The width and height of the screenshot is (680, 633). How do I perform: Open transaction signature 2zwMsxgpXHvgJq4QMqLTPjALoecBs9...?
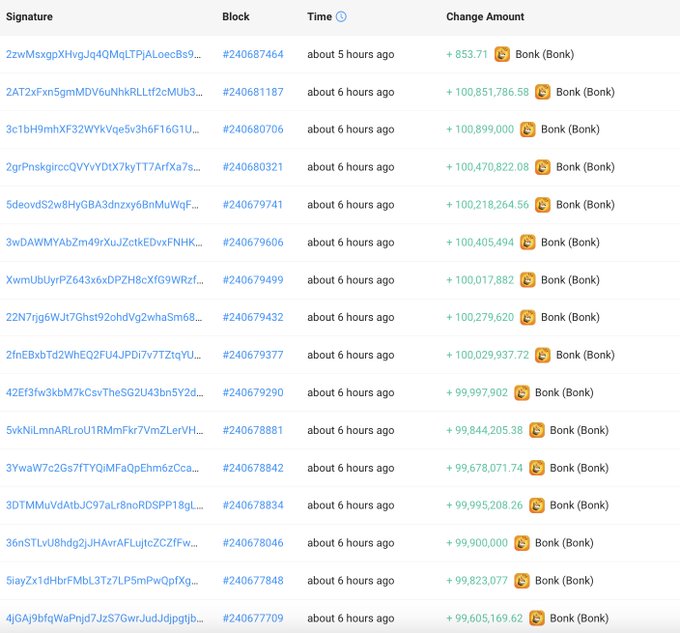[x=104, y=55]
